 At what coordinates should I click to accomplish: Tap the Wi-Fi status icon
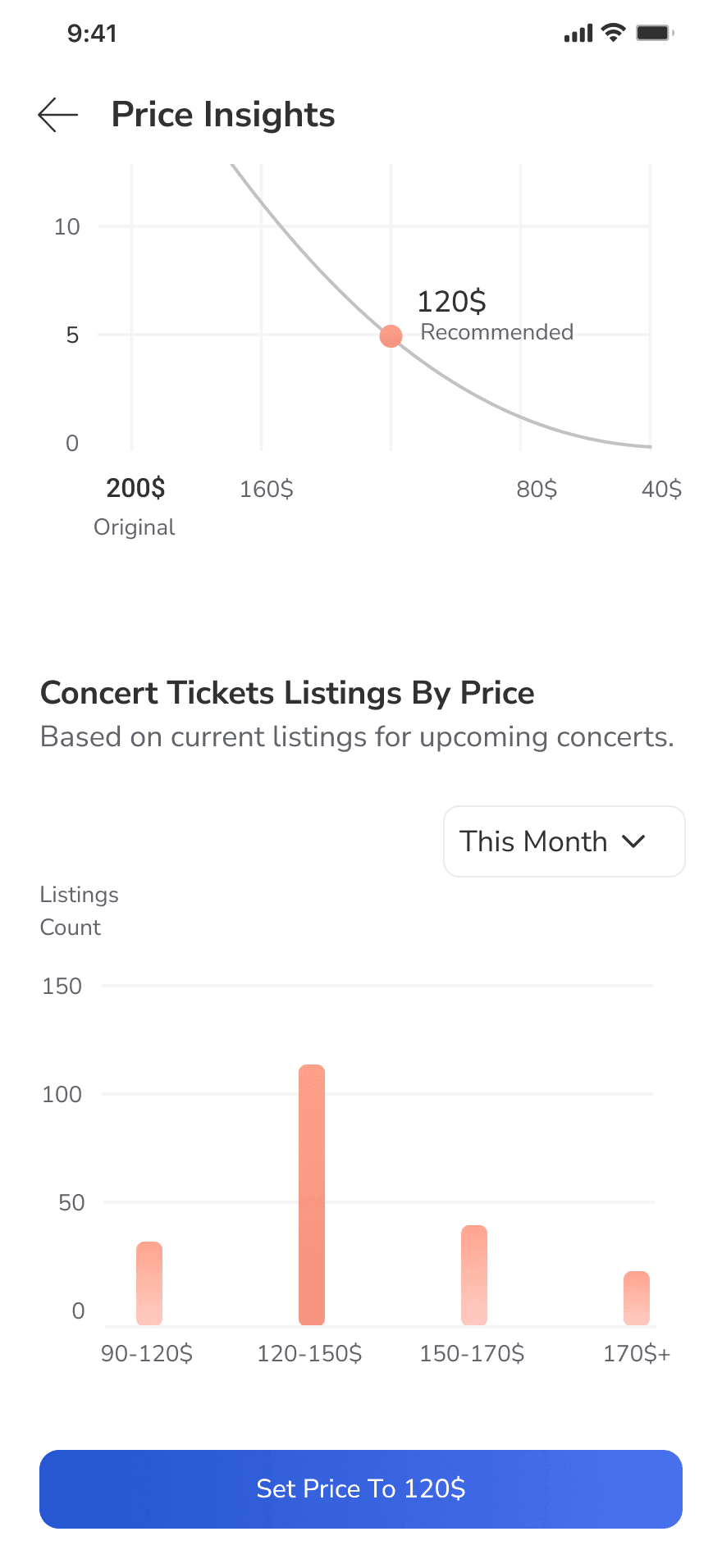[613, 33]
